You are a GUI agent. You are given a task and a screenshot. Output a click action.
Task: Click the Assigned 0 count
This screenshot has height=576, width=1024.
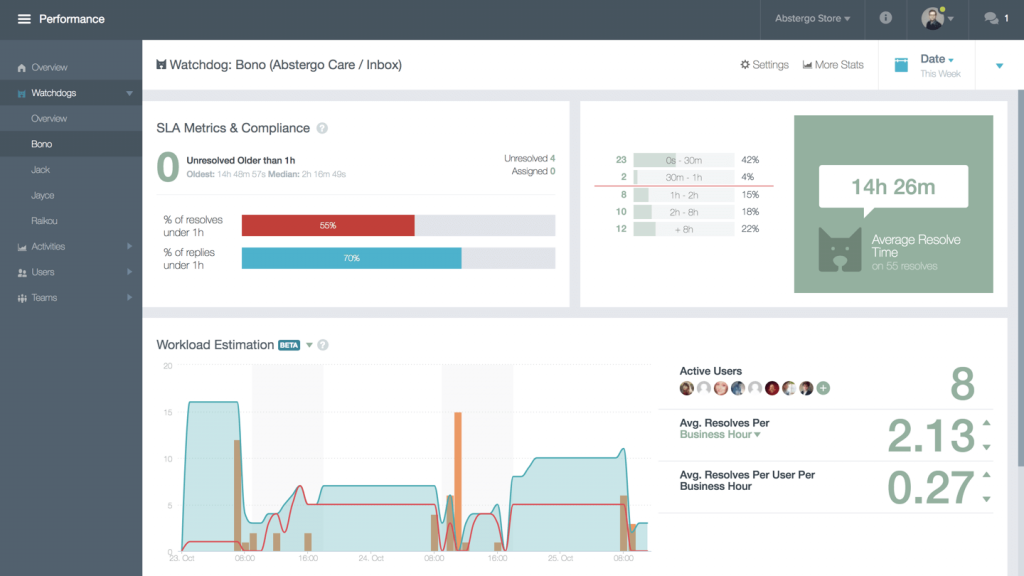[x=533, y=171]
